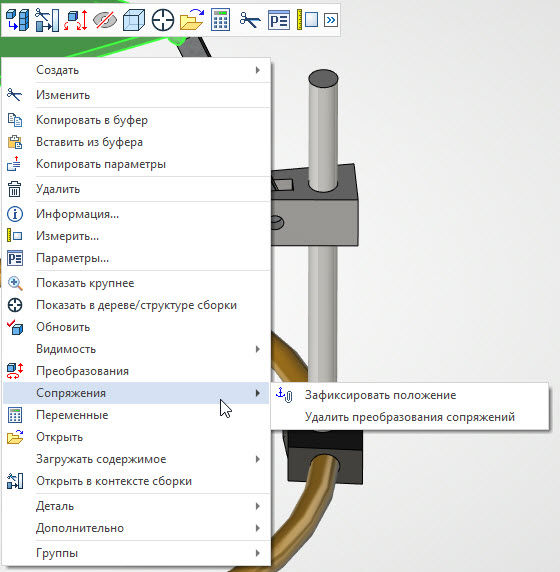The height and width of the screenshot is (572, 560).
Task: Select Удалить преобразования сопряжений
Action: pos(410,417)
